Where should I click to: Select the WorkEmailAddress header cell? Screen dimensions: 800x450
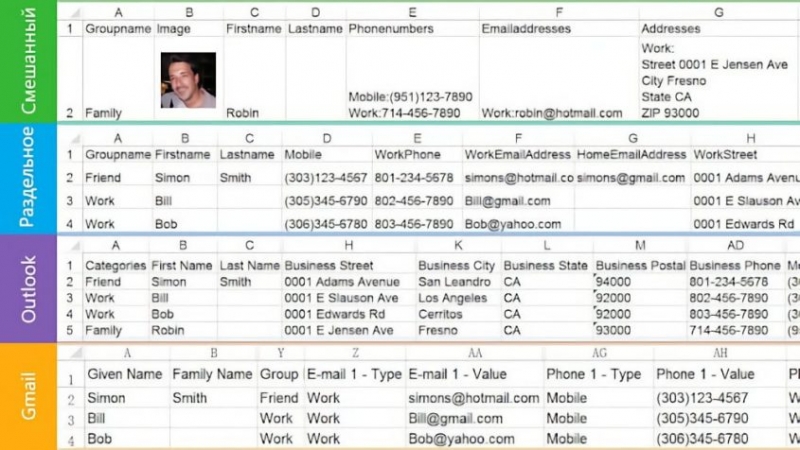pyautogui.click(x=518, y=155)
